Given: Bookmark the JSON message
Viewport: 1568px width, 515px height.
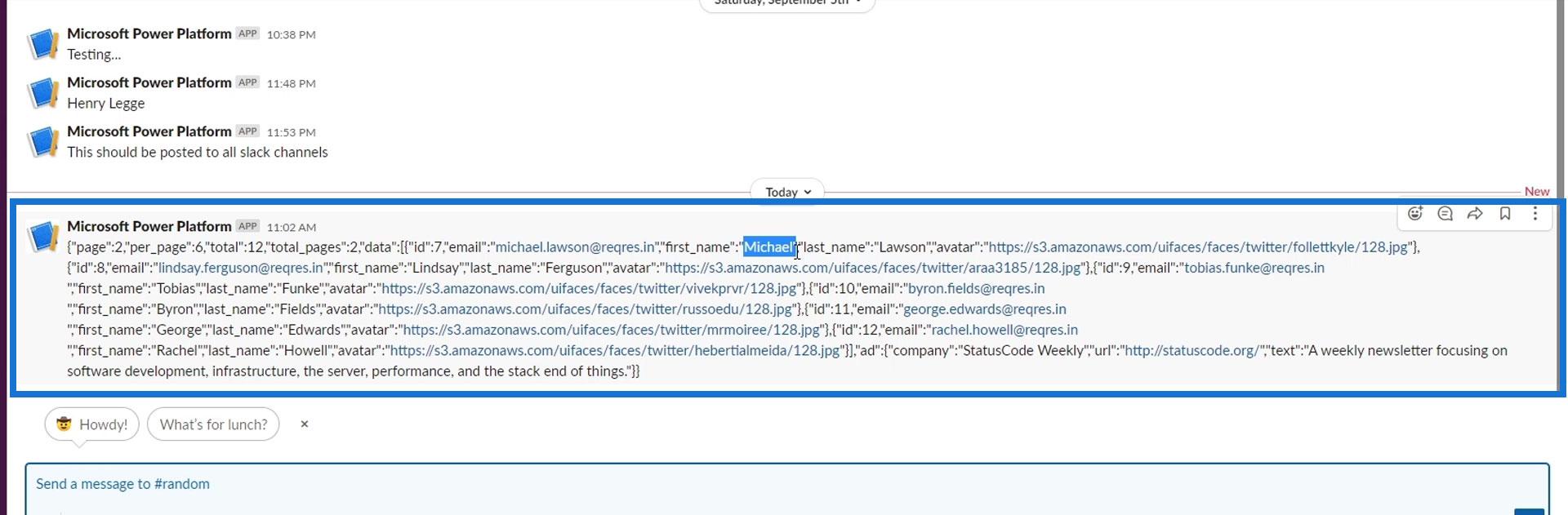Looking at the screenshot, I should (x=1505, y=214).
